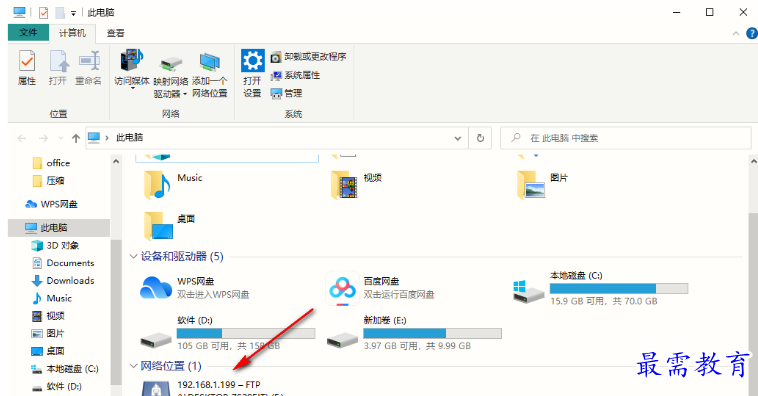Click the Forward navigation arrow
The width and height of the screenshot is (758, 396).
click(44, 138)
